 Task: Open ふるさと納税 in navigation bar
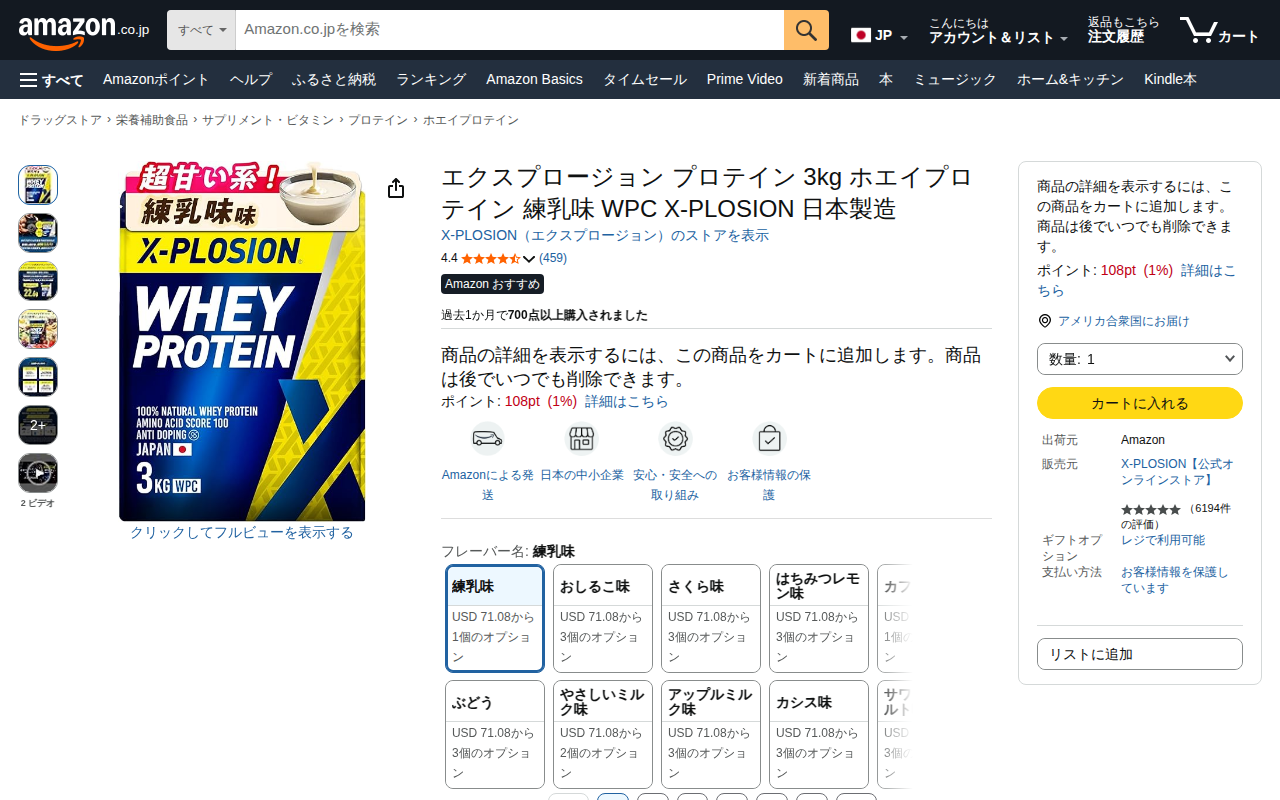pyautogui.click(x=334, y=80)
